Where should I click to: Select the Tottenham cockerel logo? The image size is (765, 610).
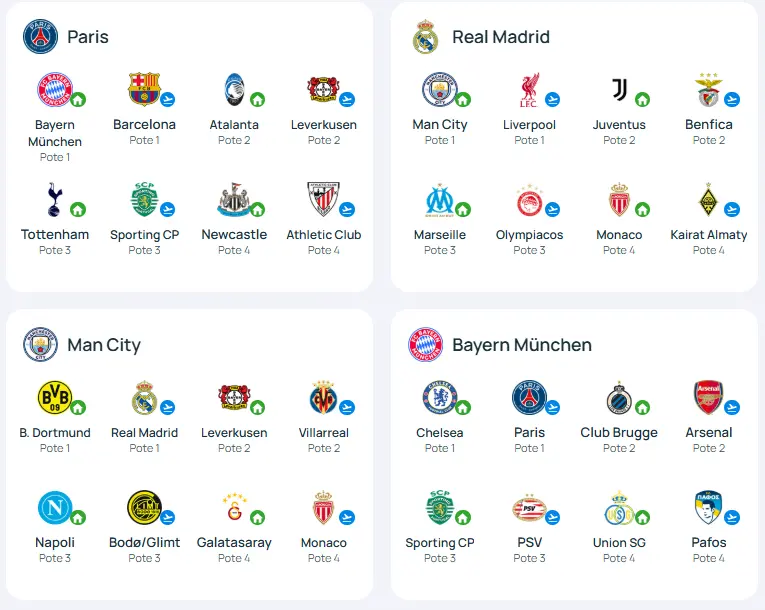point(55,200)
